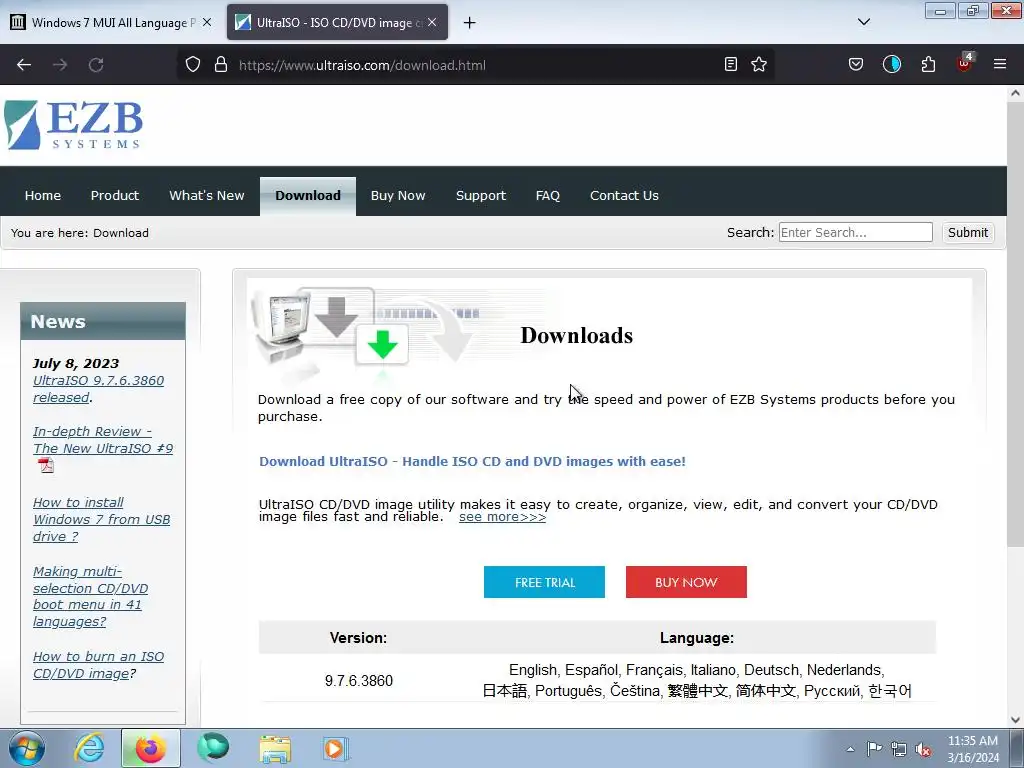
Task: Click the red BUY NOW button
Action: pyautogui.click(x=686, y=582)
